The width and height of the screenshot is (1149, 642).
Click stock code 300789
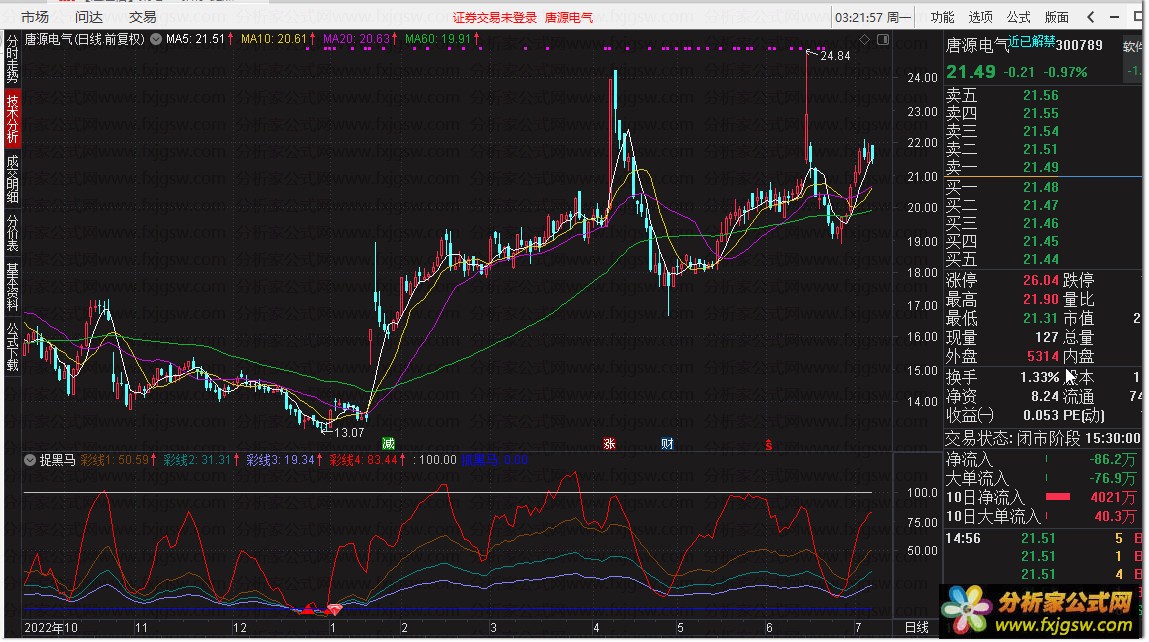tap(1079, 45)
